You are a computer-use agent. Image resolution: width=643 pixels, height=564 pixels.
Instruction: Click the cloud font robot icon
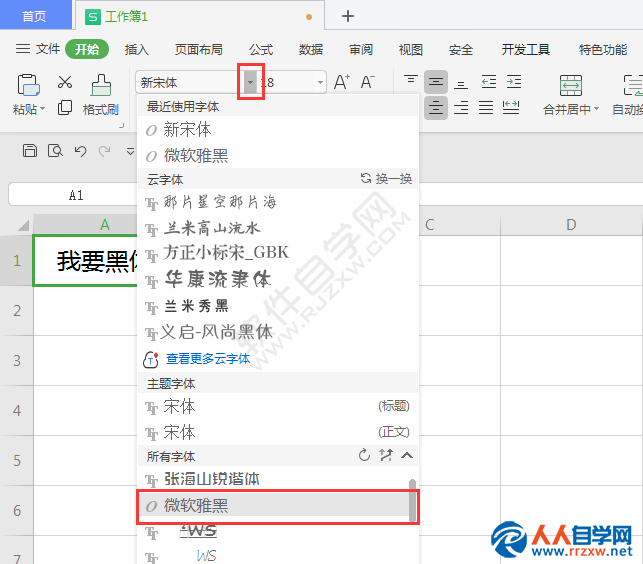[x=150, y=360]
